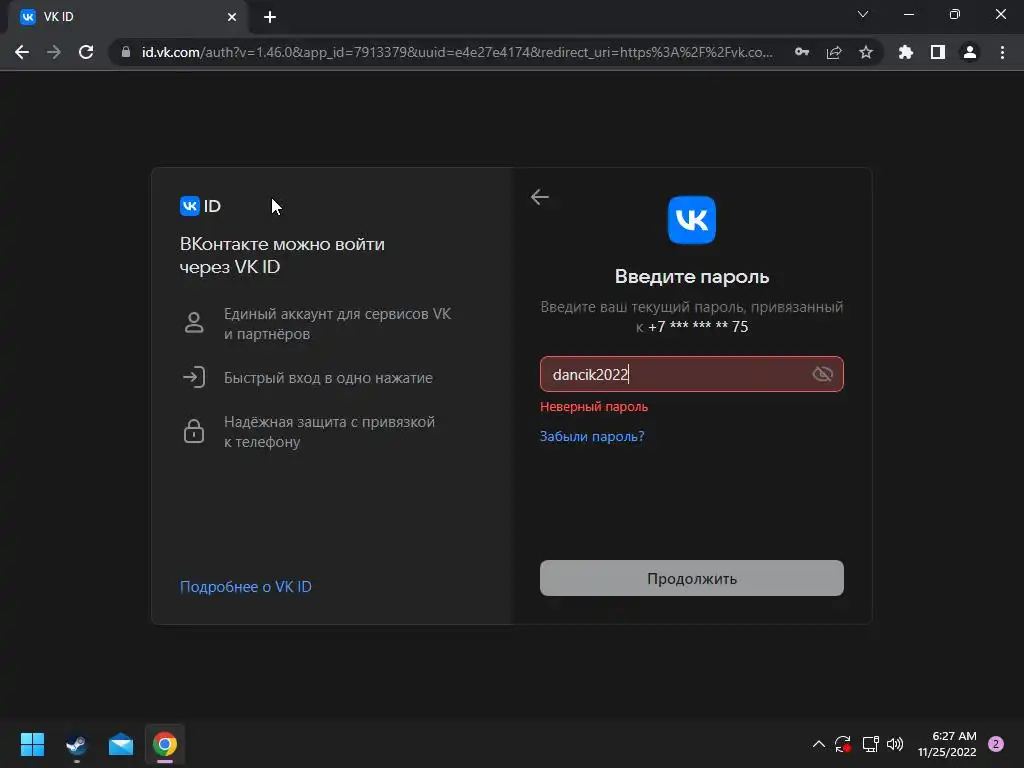1024x768 pixels.
Task: Open Mail from the taskbar
Action: pos(121,744)
